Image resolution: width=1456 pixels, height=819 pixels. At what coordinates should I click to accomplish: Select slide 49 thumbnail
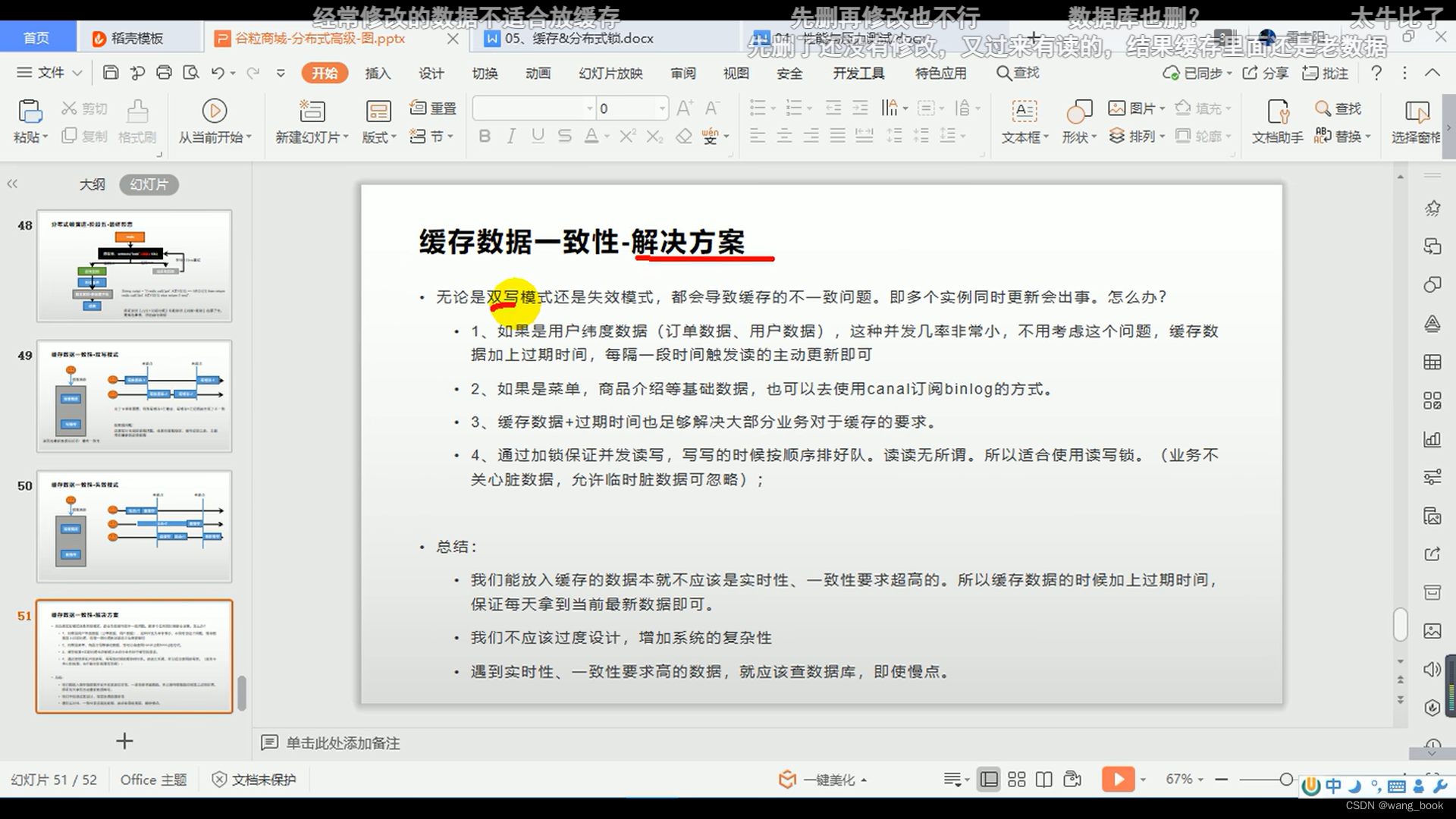[134, 396]
